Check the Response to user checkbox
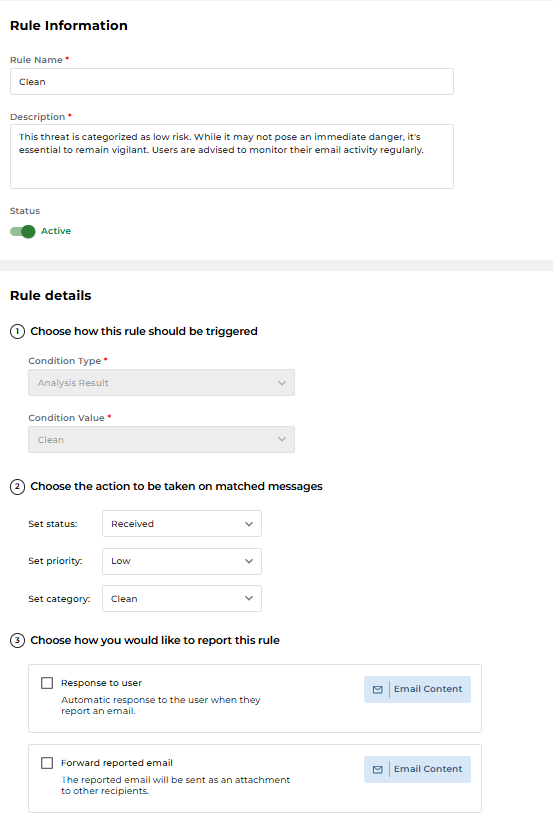The width and height of the screenshot is (553, 825). point(47,683)
